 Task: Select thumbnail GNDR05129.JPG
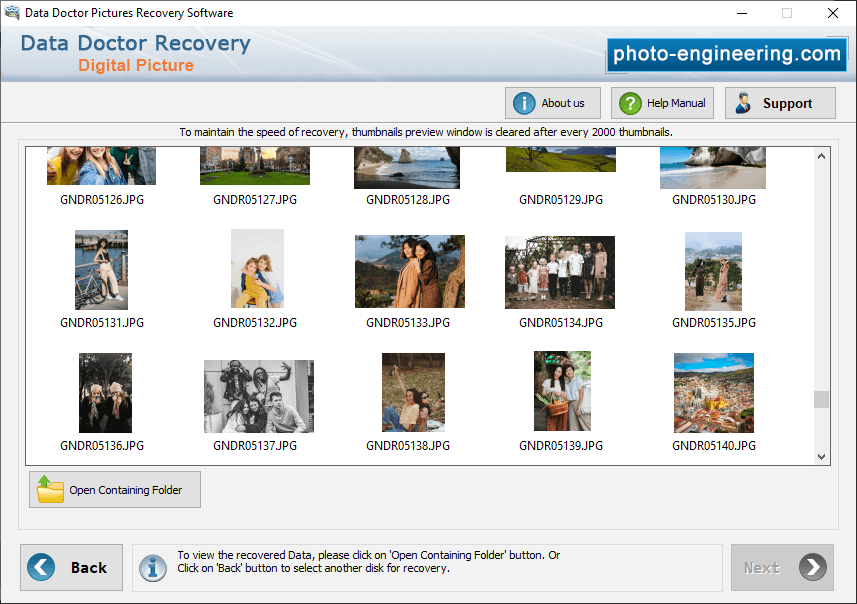561,159
